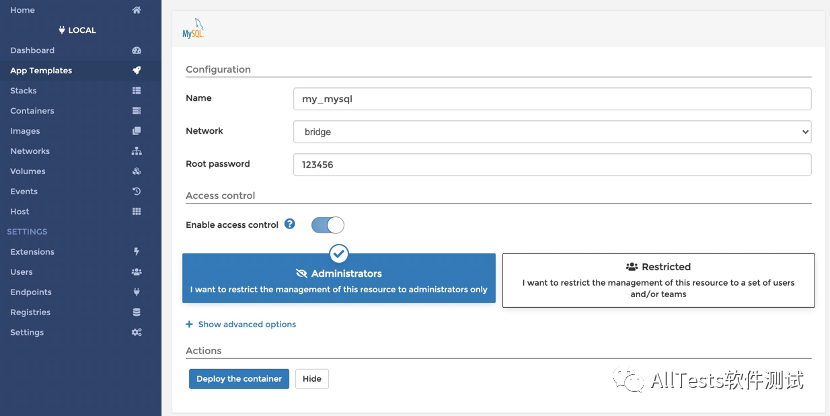Click the access control help question icon
The width and height of the screenshot is (830, 416).
290,224
